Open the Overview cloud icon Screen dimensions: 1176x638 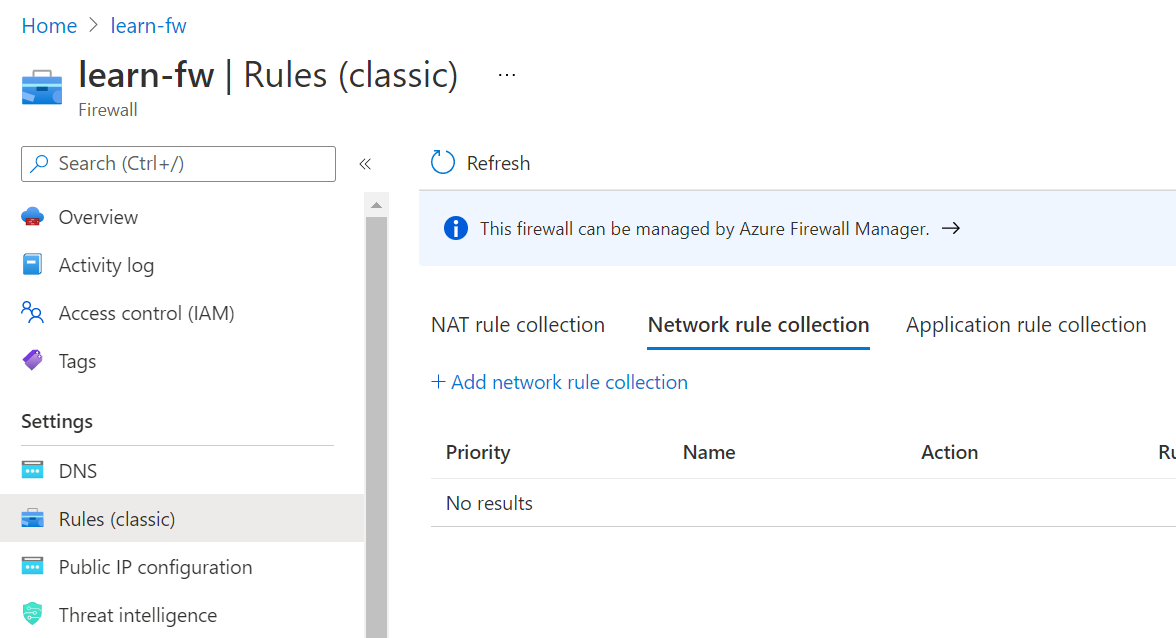coord(32,217)
